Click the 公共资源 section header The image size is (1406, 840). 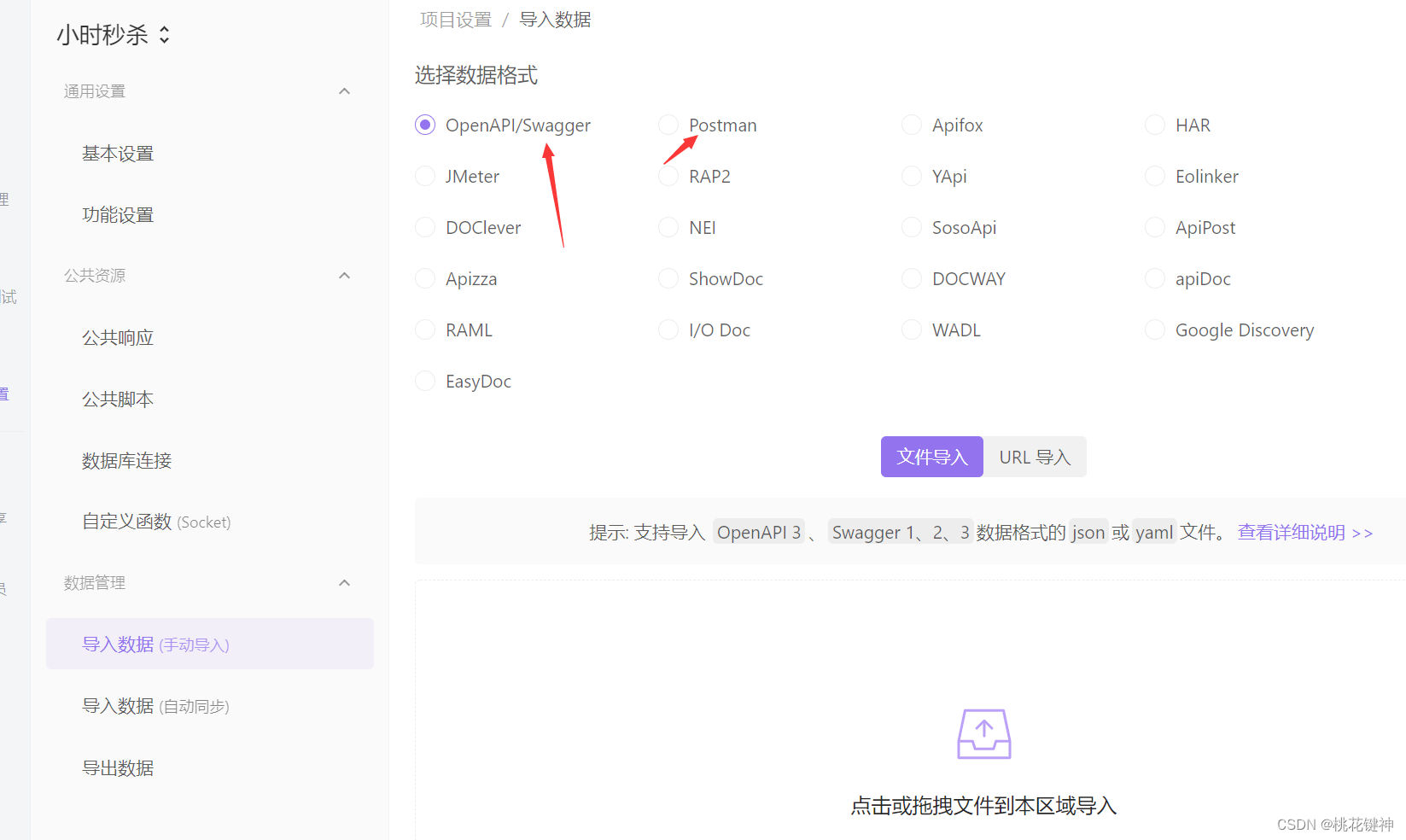(x=95, y=276)
